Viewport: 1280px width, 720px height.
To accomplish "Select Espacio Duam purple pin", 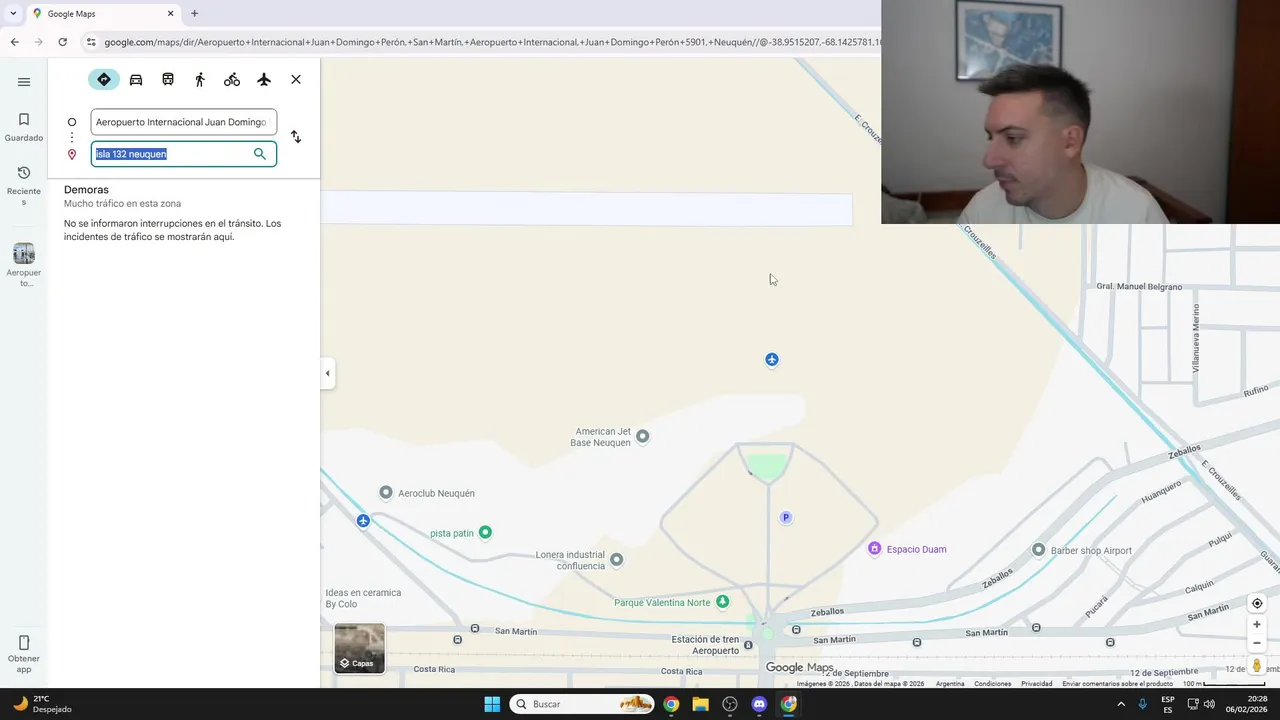I will coord(875,549).
